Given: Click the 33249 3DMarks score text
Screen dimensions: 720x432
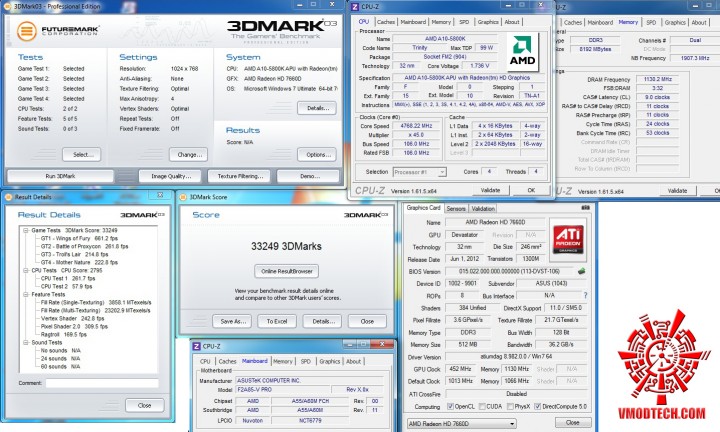Looking at the screenshot, I should [286, 247].
